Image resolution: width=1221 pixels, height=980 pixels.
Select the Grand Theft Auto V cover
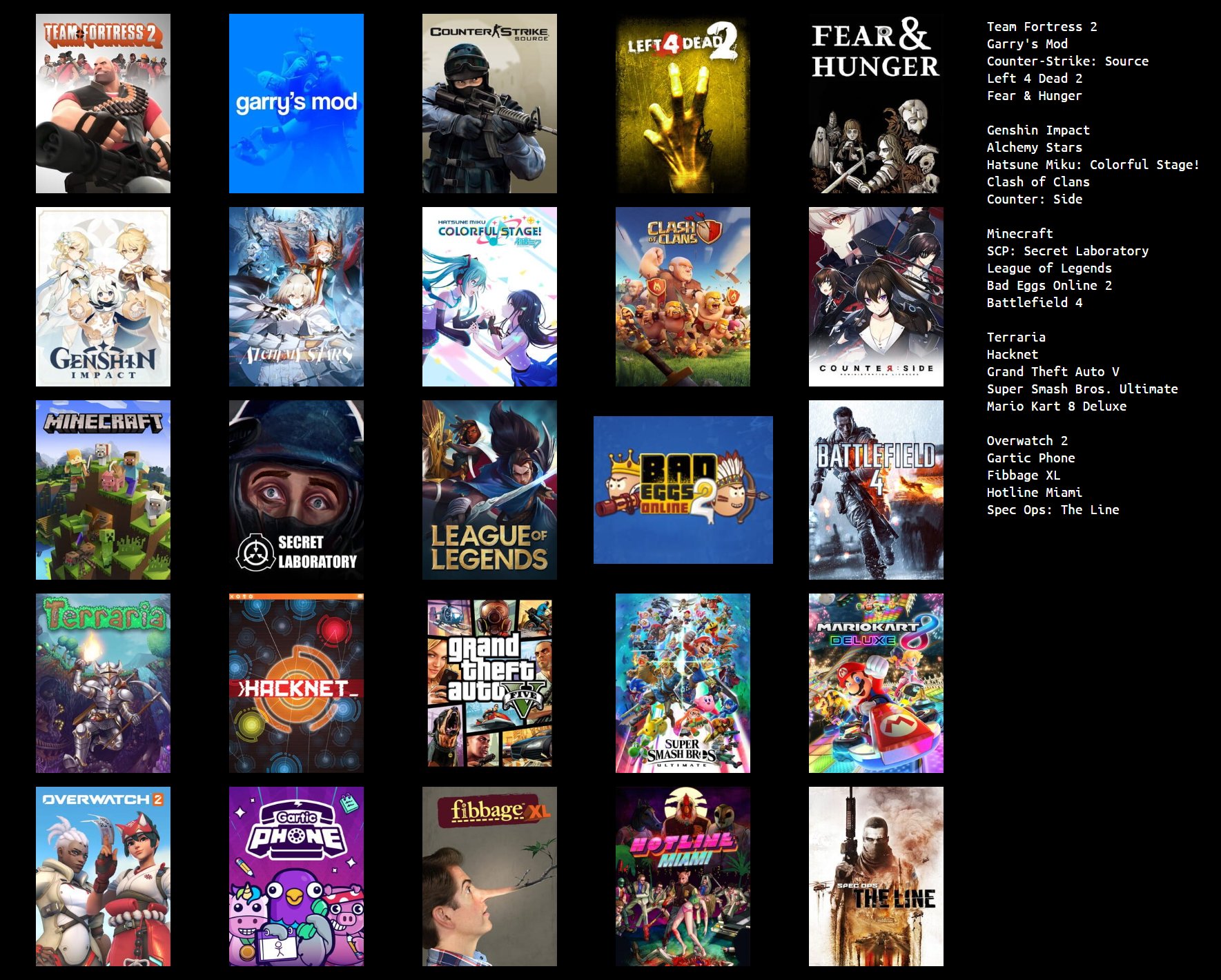click(x=489, y=683)
